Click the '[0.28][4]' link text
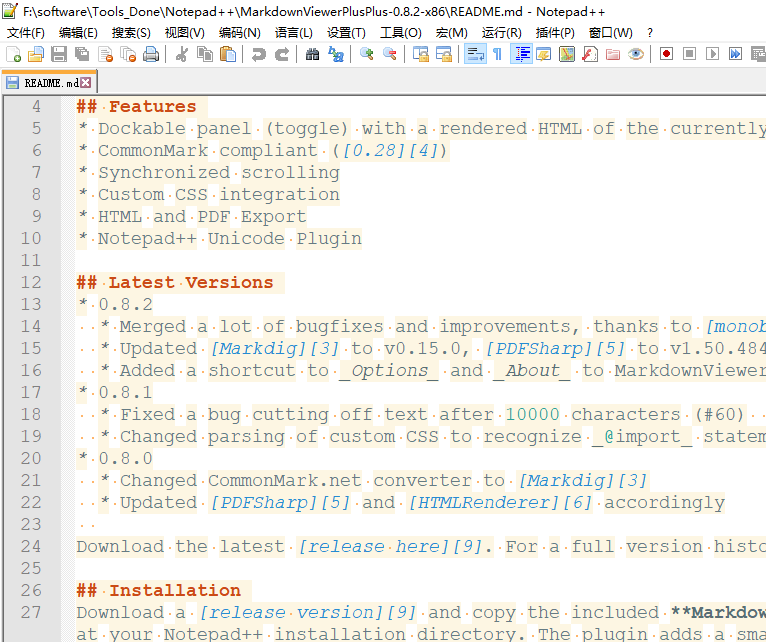This screenshot has height=642, width=766. tap(390, 150)
